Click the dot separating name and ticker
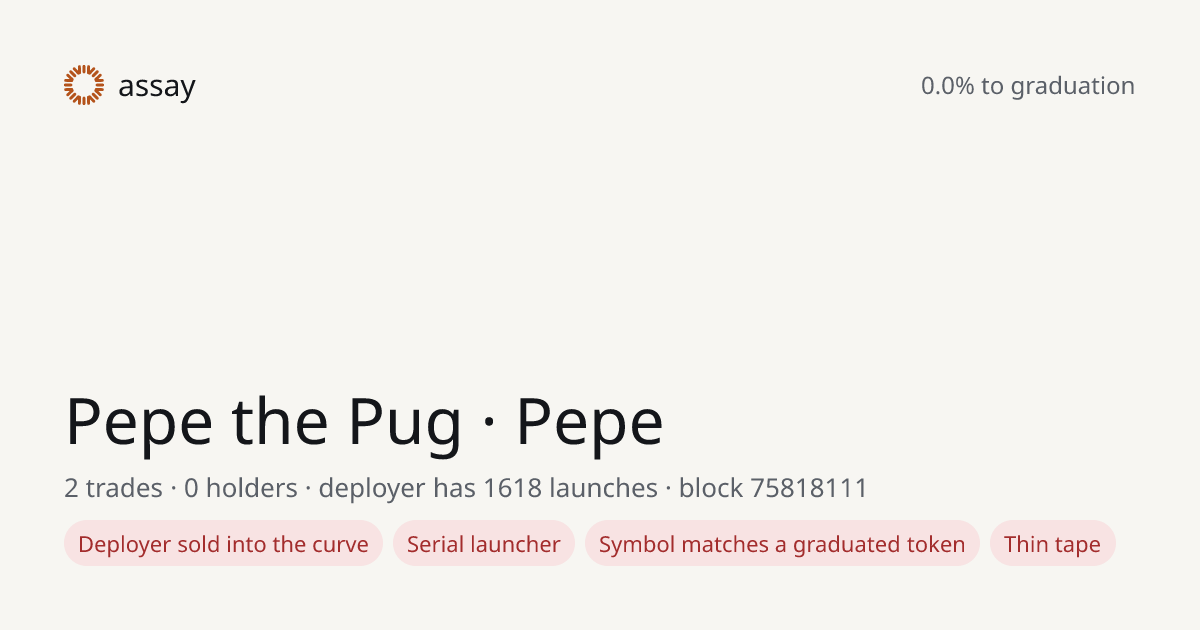Image resolution: width=1200 pixels, height=630 pixels. 489,425
